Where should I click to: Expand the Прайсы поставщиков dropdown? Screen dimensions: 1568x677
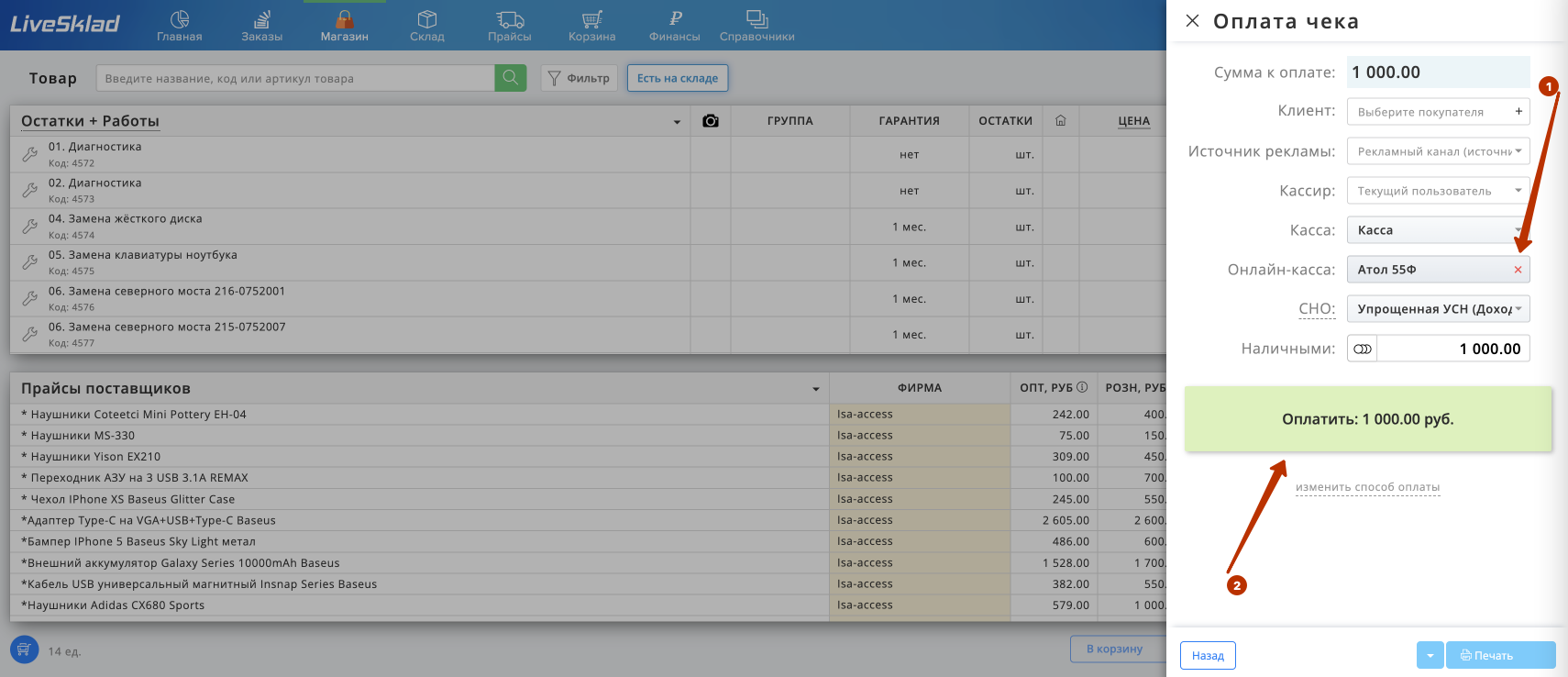tap(816, 389)
